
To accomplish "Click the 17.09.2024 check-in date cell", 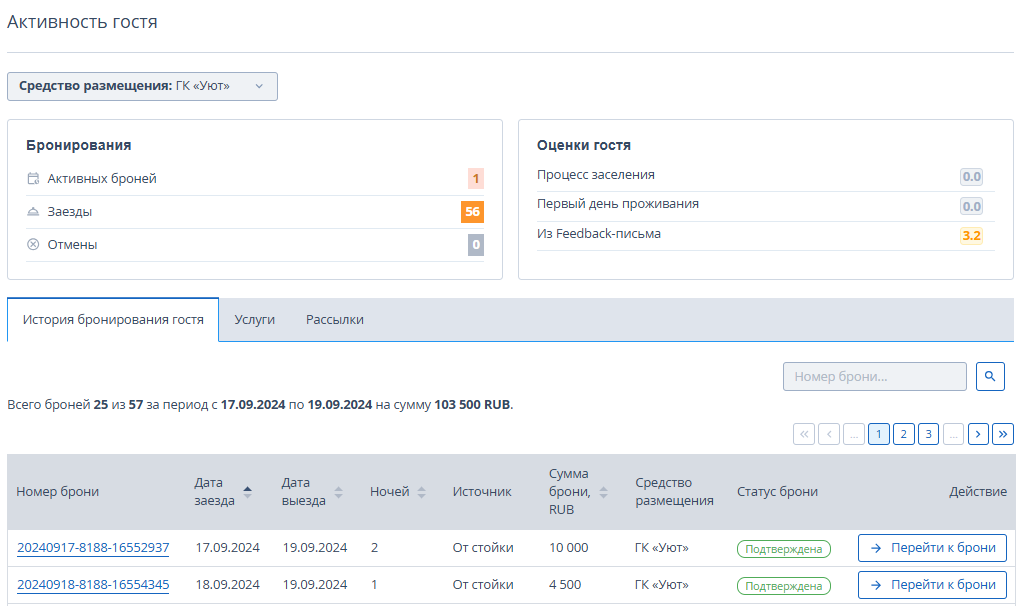I will (228, 548).
